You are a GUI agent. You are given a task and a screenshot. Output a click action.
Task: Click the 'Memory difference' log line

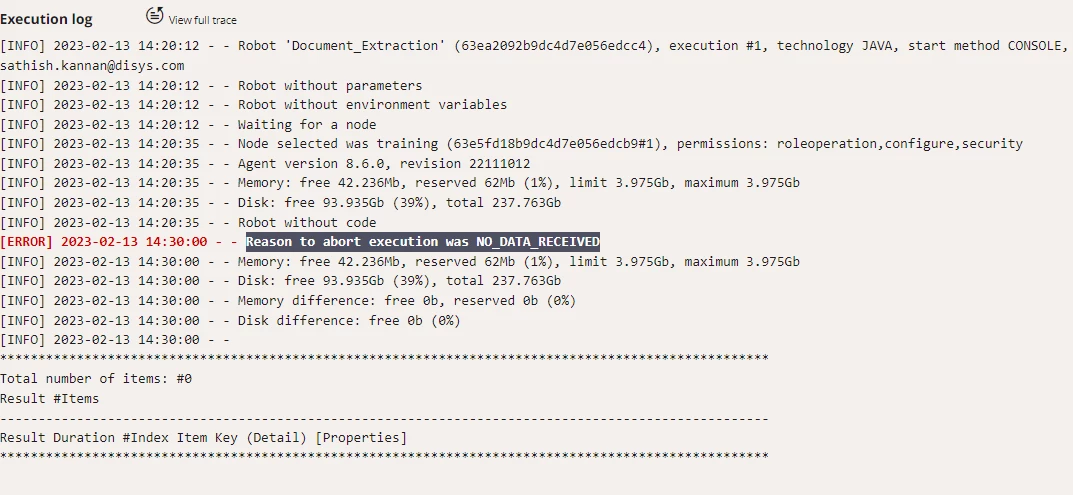pyautogui.click(x=288, y=301)
